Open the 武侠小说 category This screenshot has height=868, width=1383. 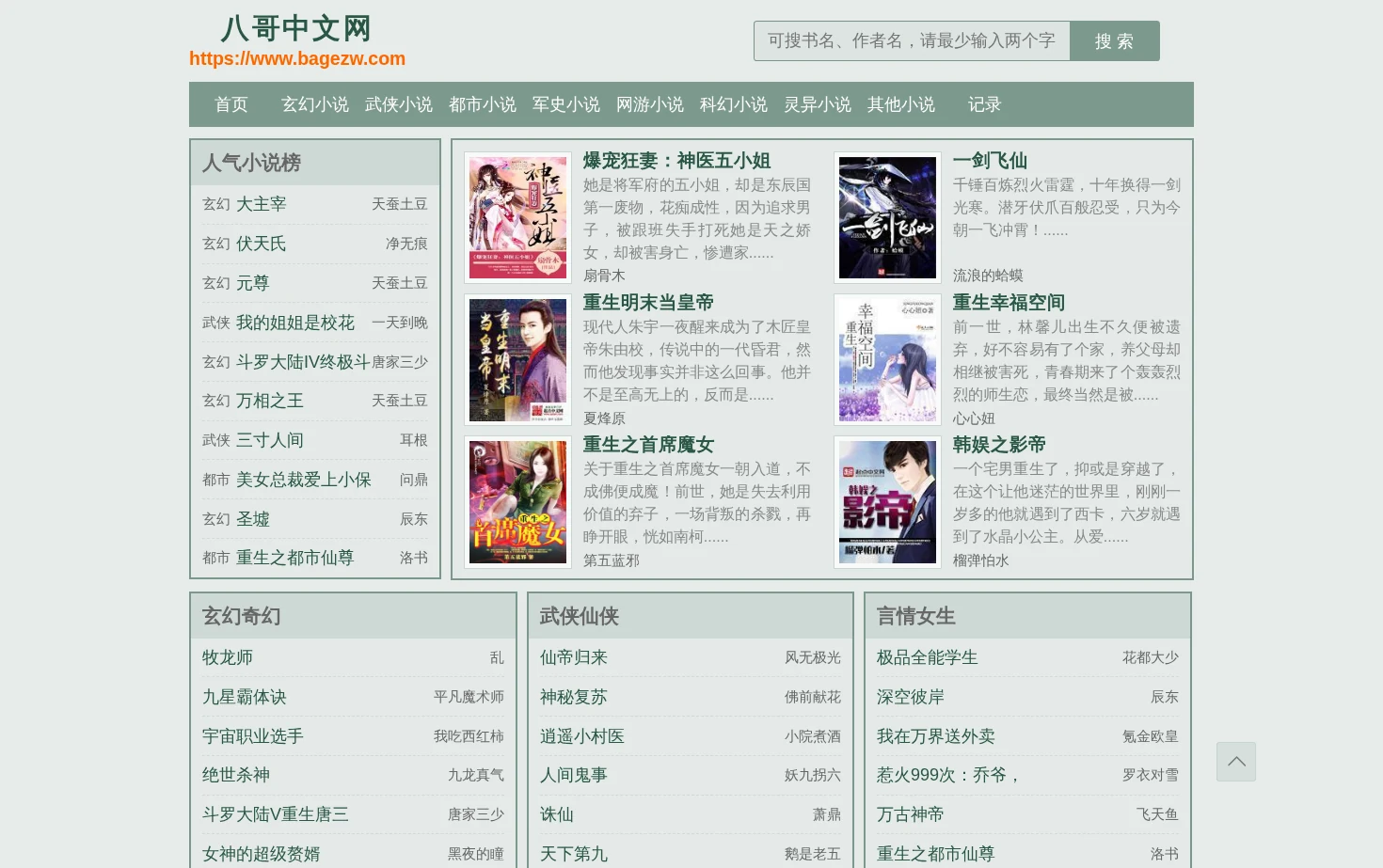coord(399,104)
